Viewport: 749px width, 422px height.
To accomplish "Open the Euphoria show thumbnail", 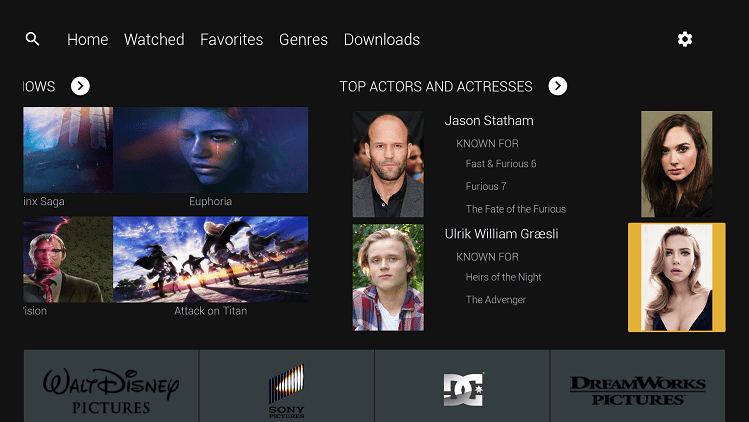I will coord(211,150).
